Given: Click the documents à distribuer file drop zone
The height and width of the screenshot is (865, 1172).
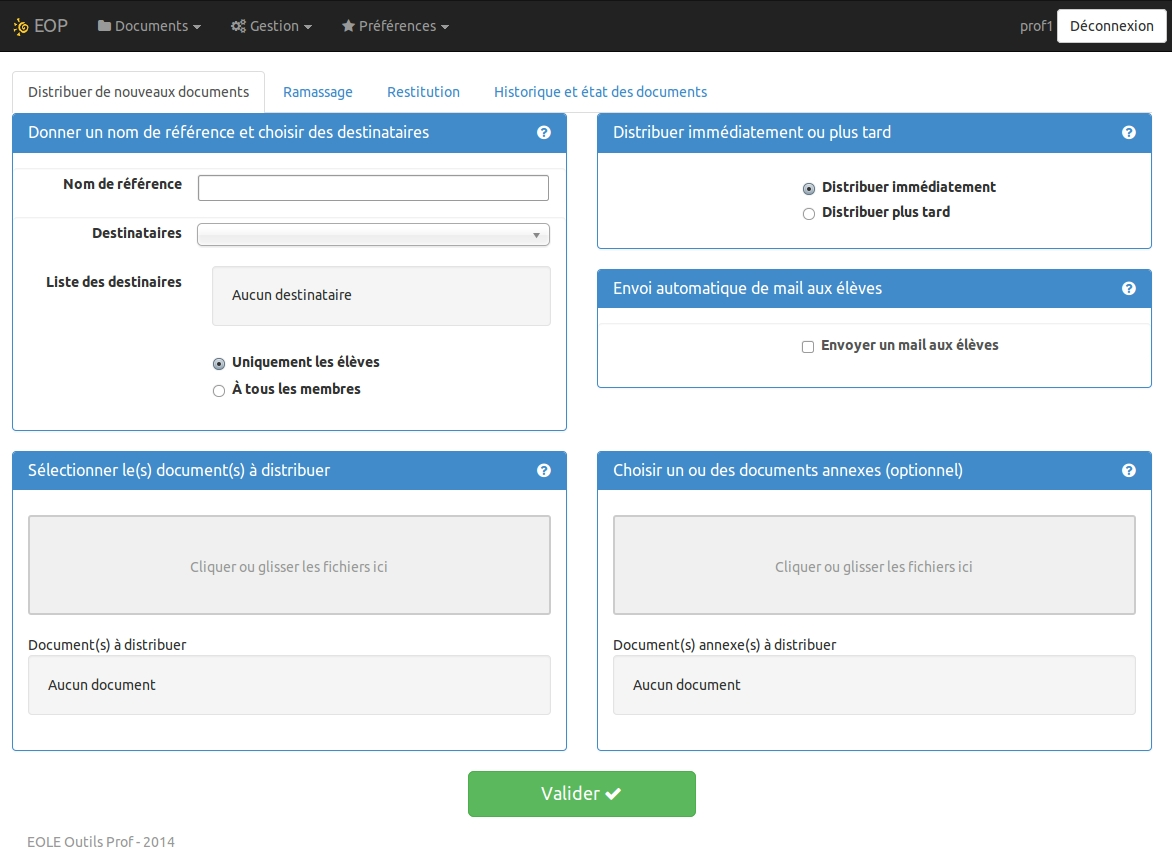Looking at the screenshot, I should point(289,565).
